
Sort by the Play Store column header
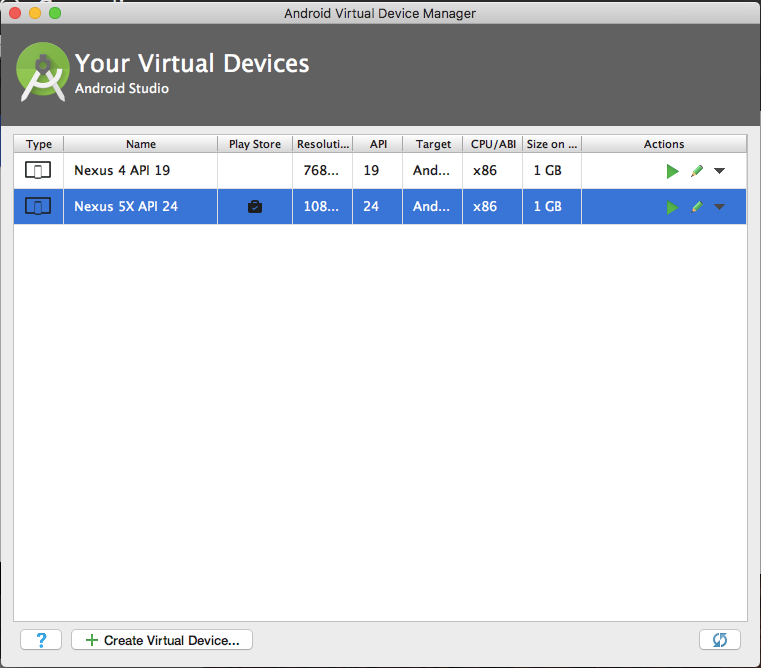point(255,144)
